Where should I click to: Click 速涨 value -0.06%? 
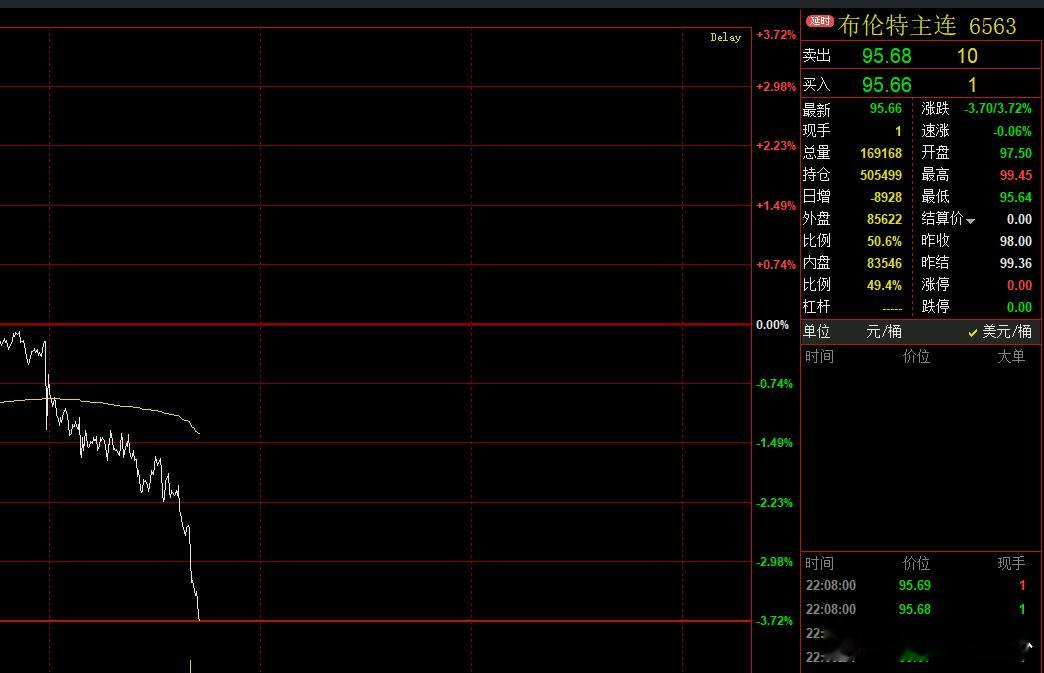(x=1012, y=131)
